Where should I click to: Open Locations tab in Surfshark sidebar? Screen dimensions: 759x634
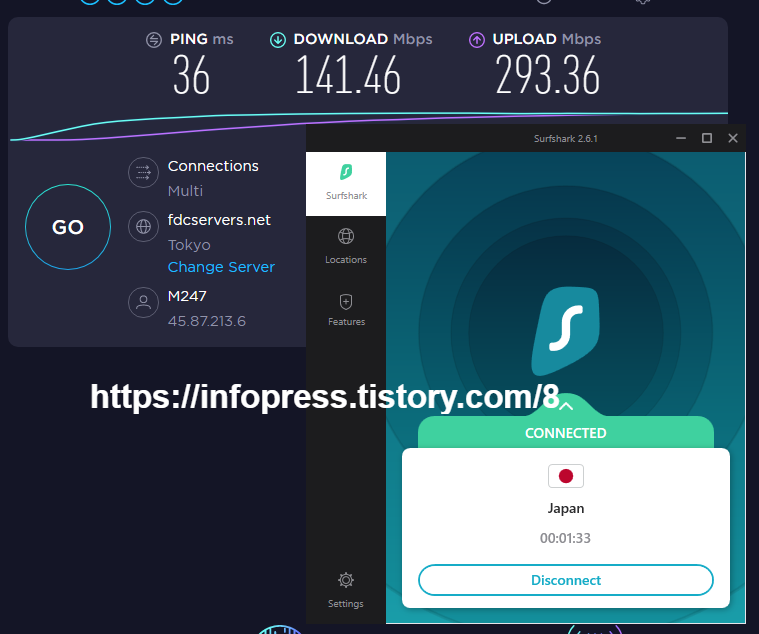pos(346,247)
